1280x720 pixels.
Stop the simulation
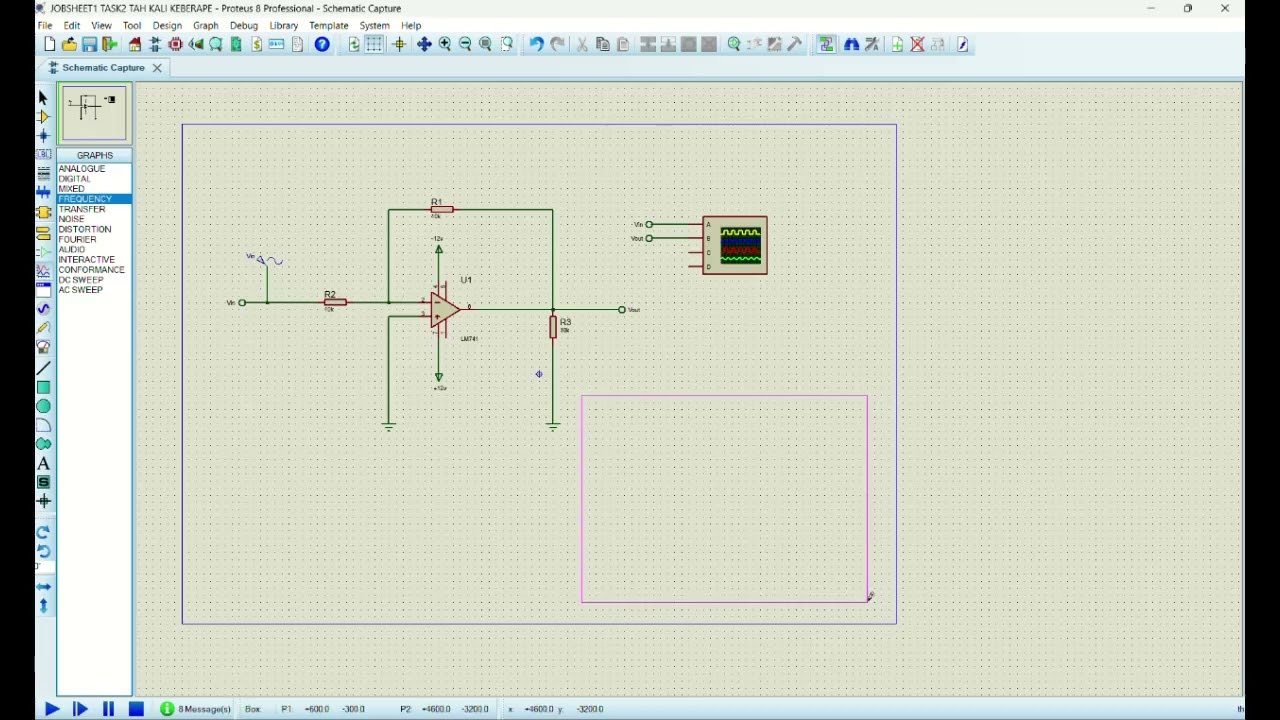click(136, 709)
